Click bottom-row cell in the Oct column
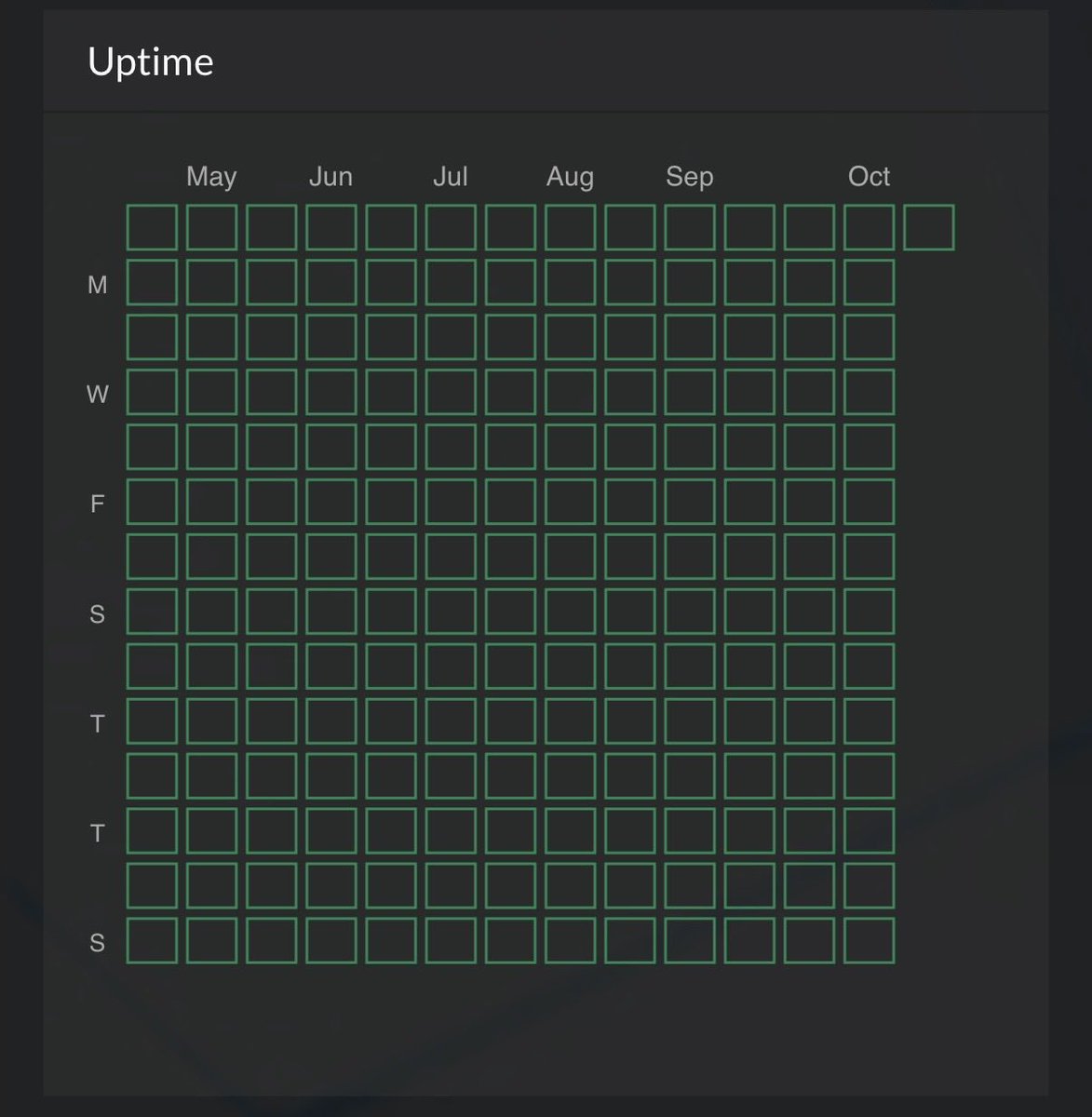This screenshot has width=1092, height=1117. (870, 941)
